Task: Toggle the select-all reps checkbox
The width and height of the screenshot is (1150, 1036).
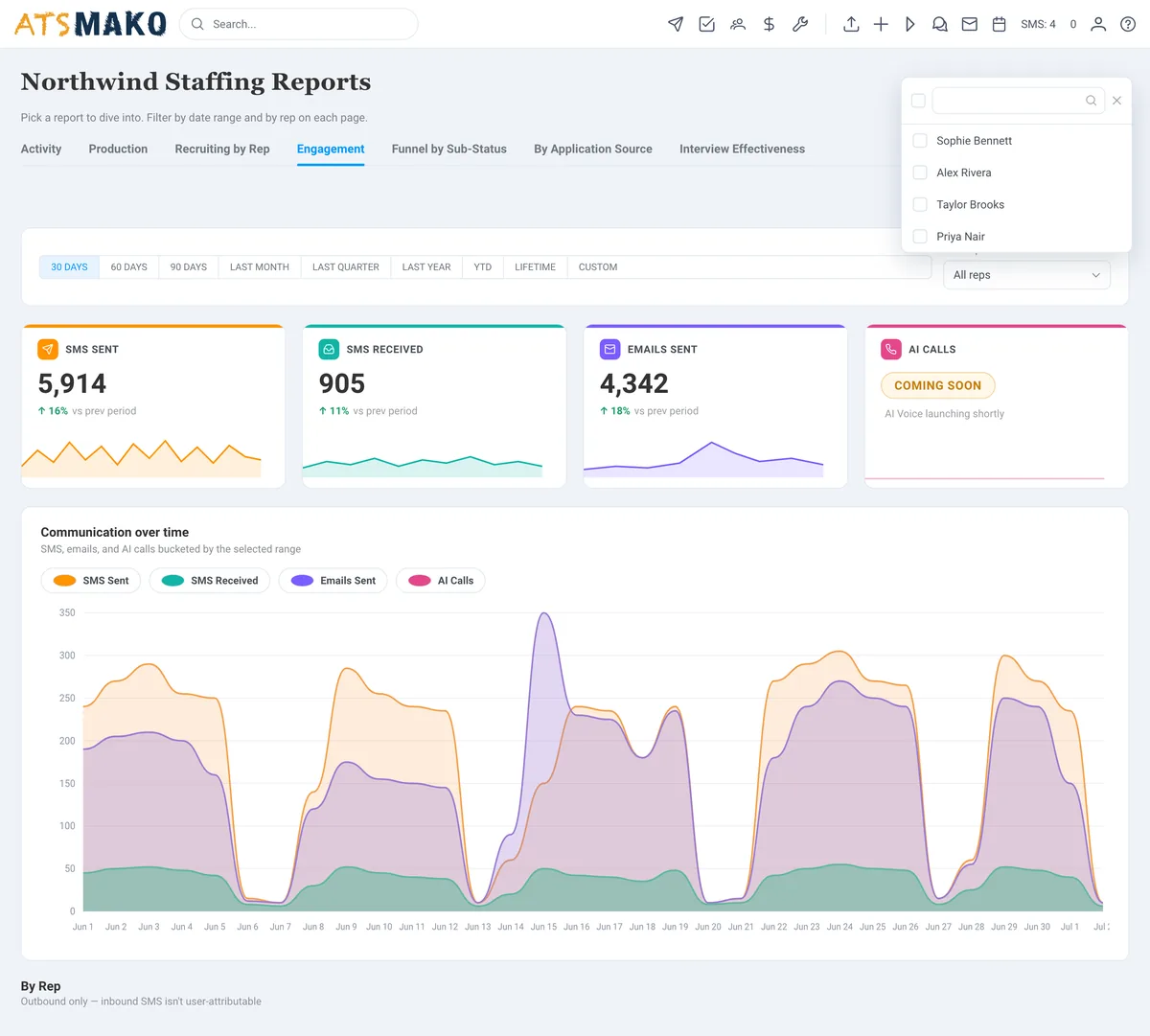Action: point(918,101)
